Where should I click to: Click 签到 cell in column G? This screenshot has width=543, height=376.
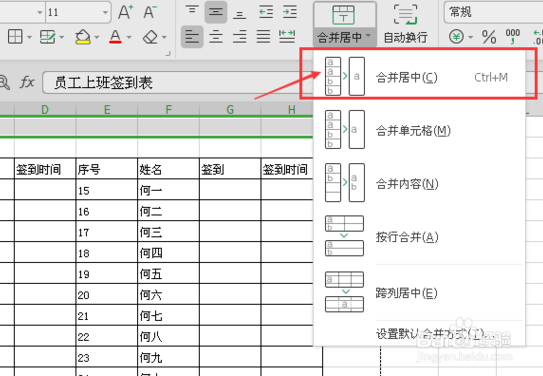pos(230,169)
